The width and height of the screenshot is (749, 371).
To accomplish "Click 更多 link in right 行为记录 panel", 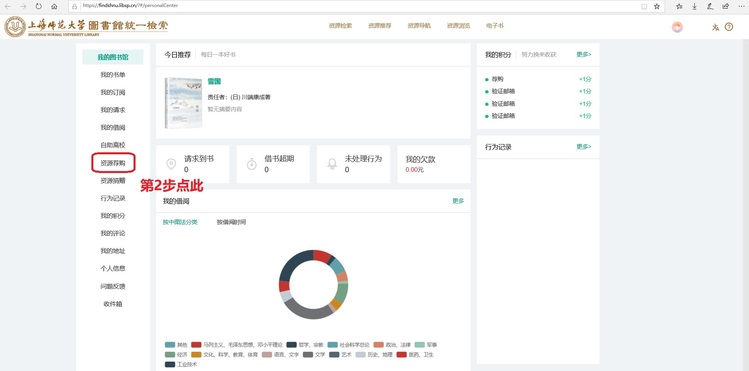I will (x=584, y=147).
